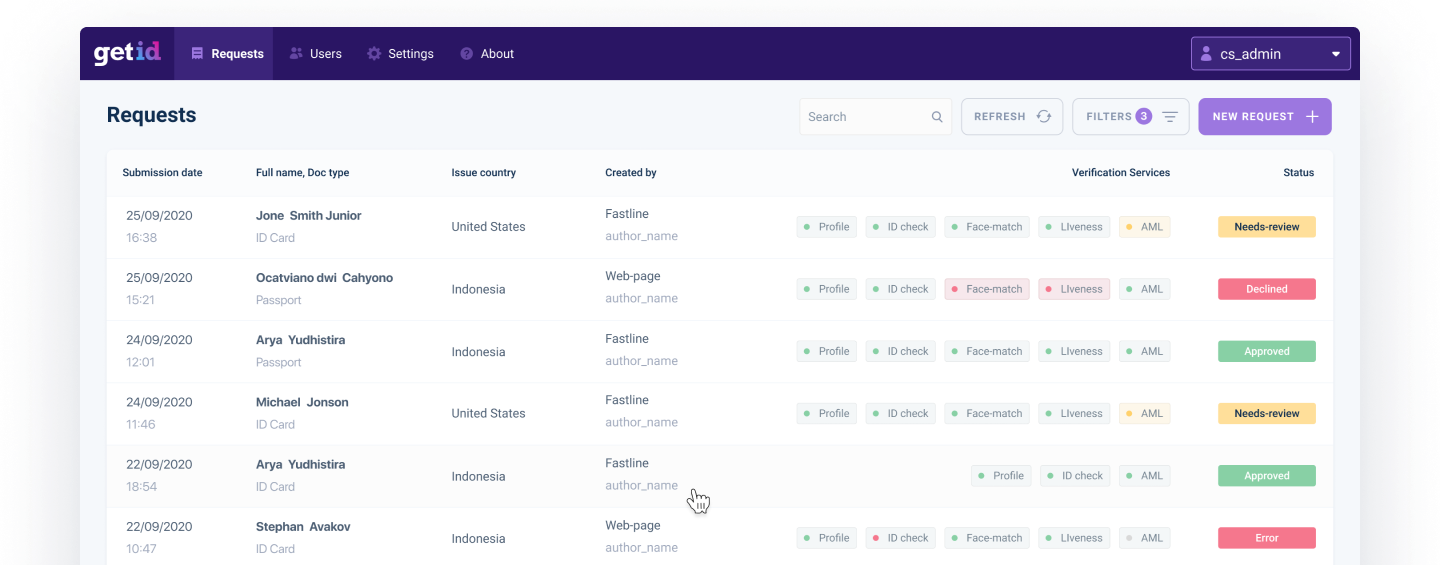Click Needs-review status for Michael Jonson
The width and height of the screenshot is (1440, 565).
[x=1266, y=413]
